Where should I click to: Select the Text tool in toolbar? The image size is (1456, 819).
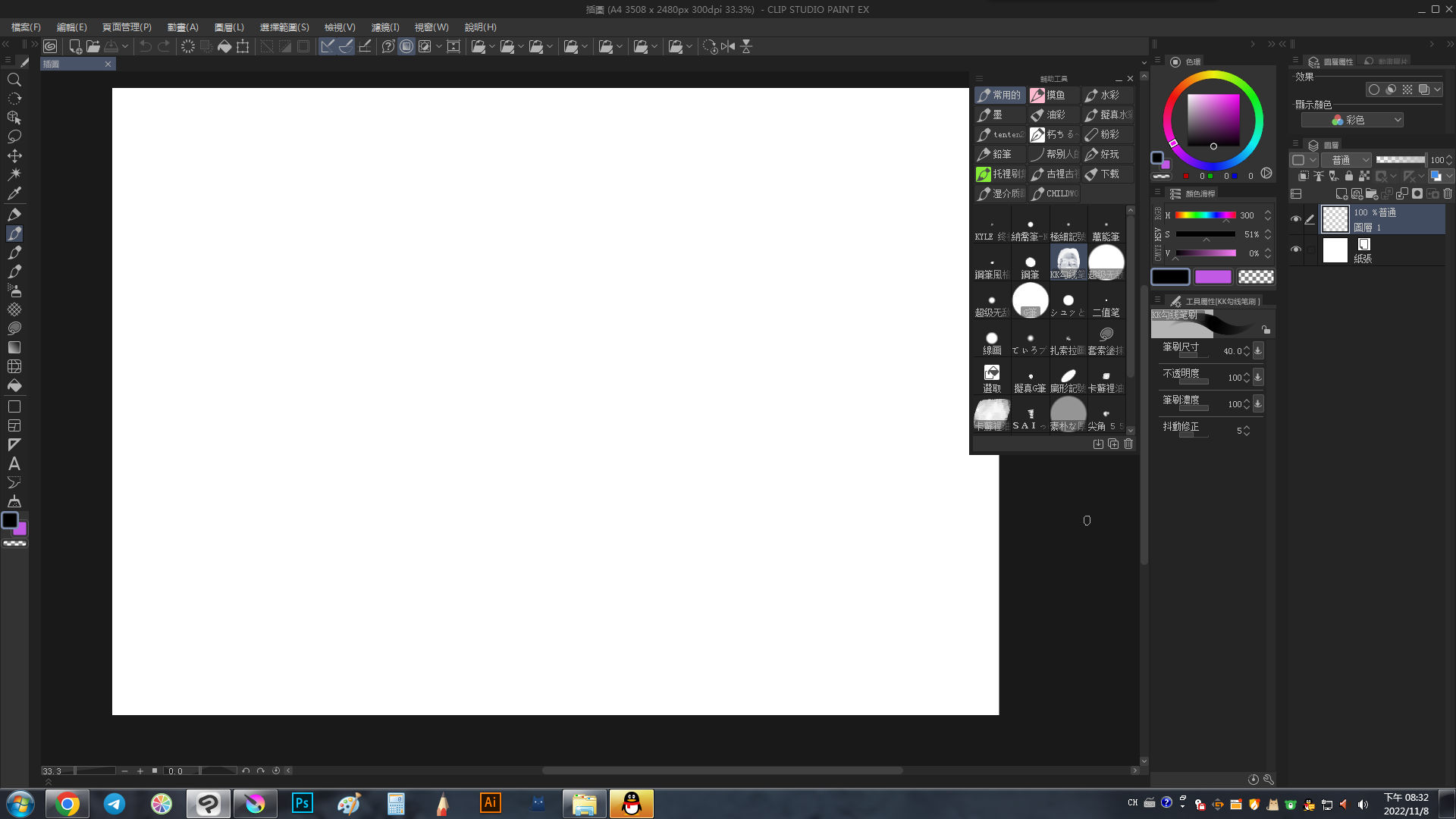(x=14, y=463)
